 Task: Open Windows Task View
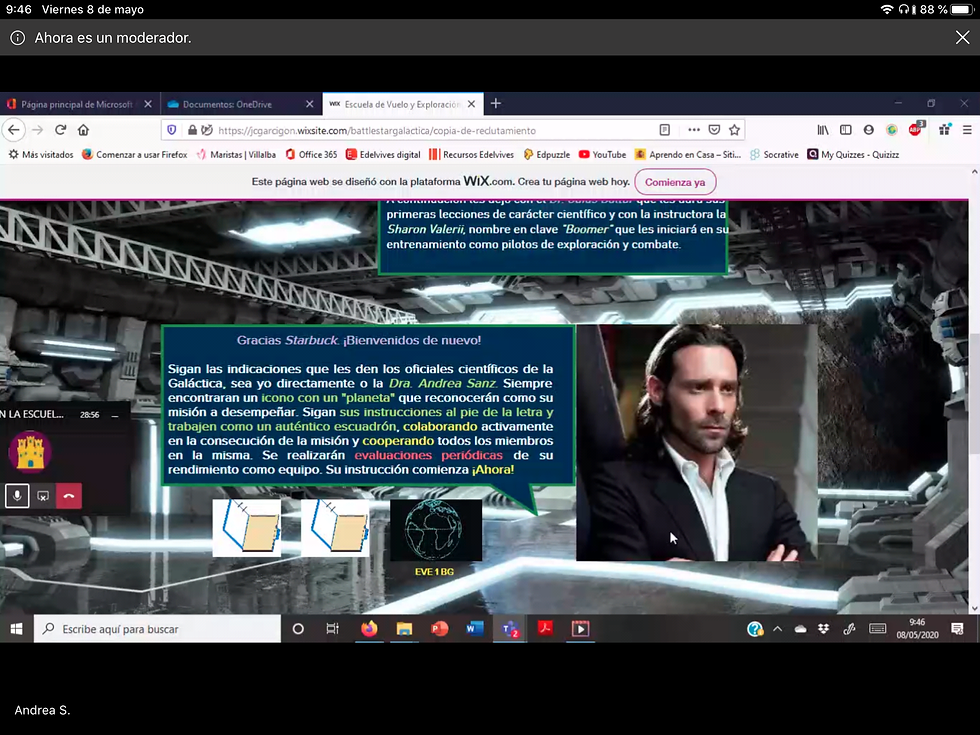click(x=332, y=629)
